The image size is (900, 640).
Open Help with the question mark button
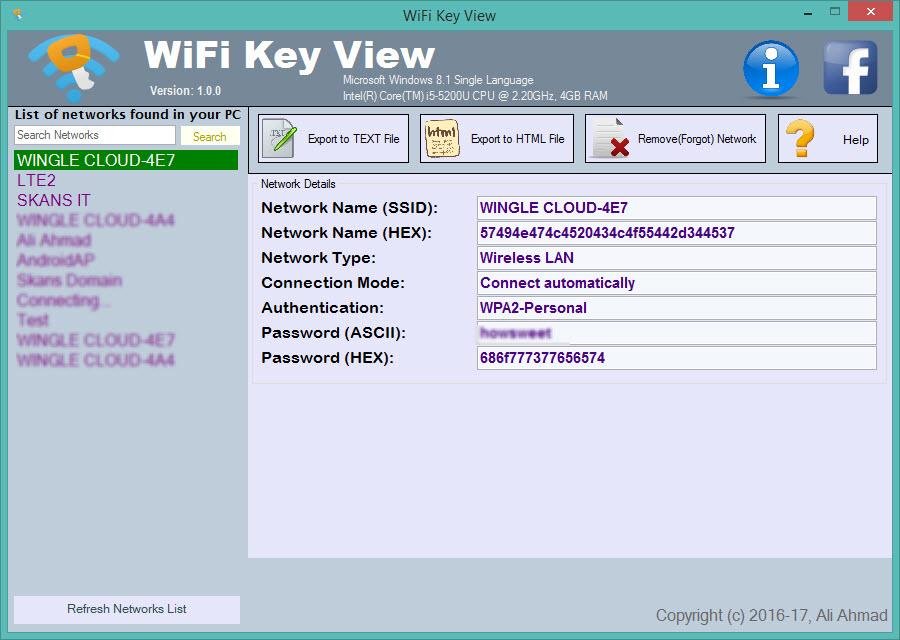(x=828, y=138)
